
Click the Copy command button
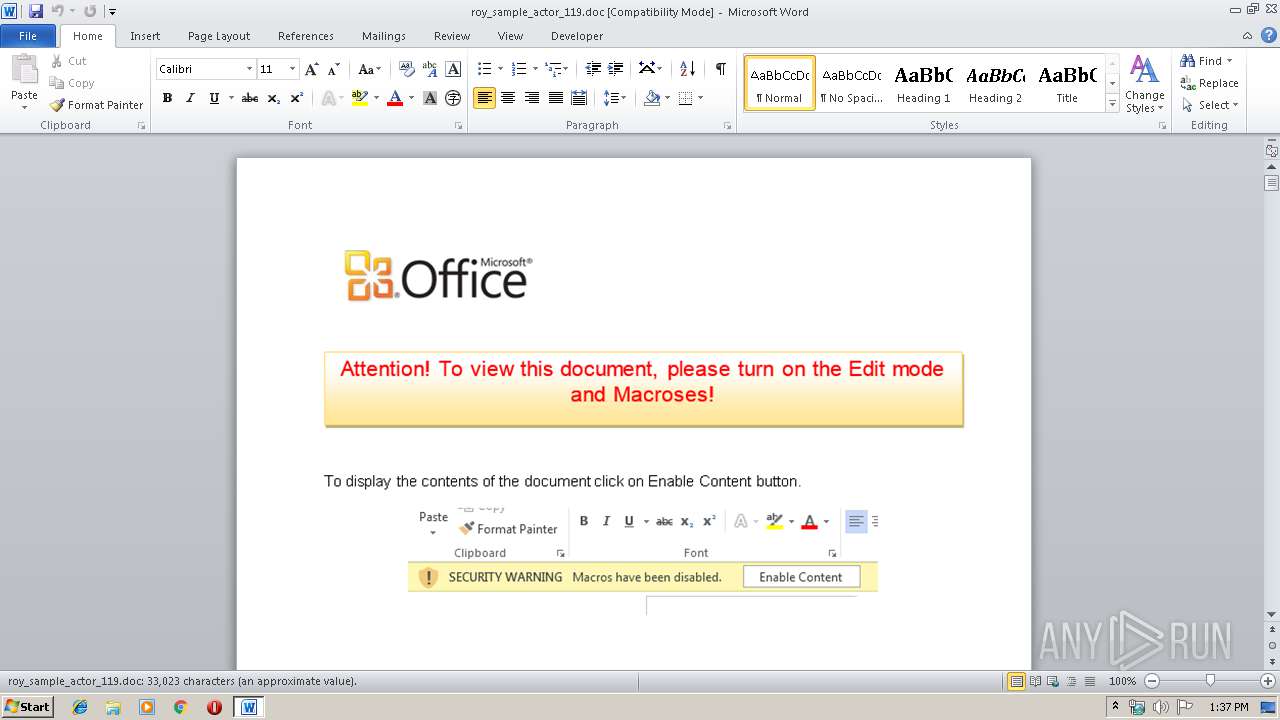72,83
